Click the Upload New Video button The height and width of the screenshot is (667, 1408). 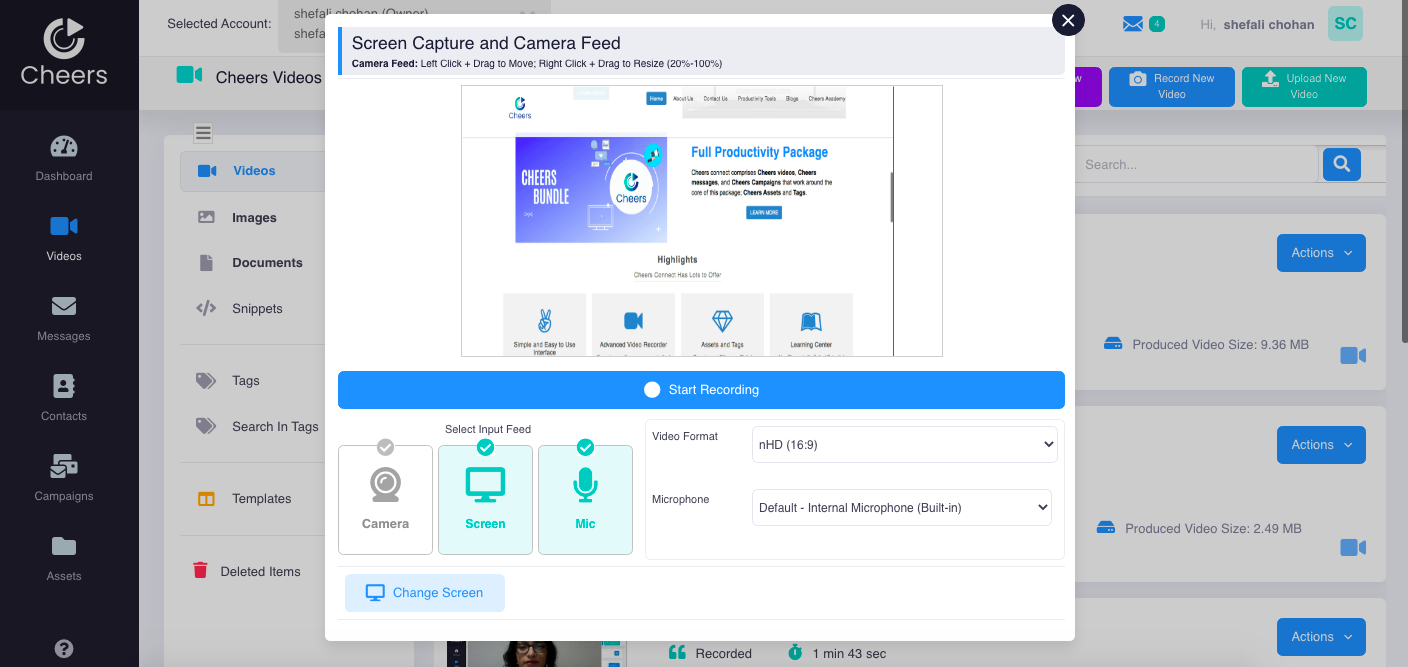pos(1304,87)
